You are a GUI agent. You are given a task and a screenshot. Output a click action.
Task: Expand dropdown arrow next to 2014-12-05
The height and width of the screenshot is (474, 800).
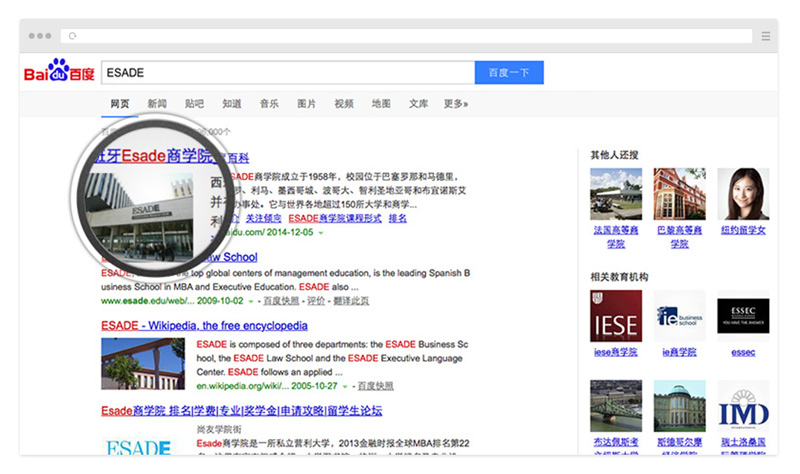point(321,233)
